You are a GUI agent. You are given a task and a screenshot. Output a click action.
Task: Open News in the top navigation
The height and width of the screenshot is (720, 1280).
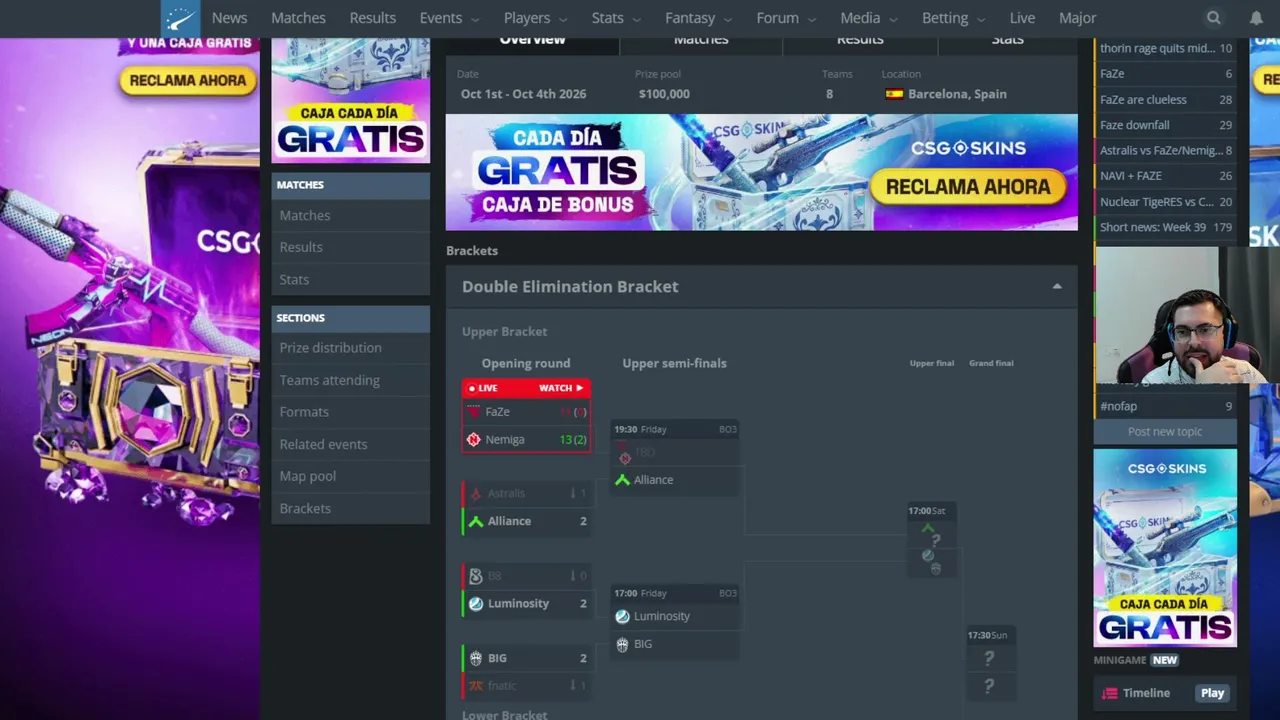[x=229, y=18]
